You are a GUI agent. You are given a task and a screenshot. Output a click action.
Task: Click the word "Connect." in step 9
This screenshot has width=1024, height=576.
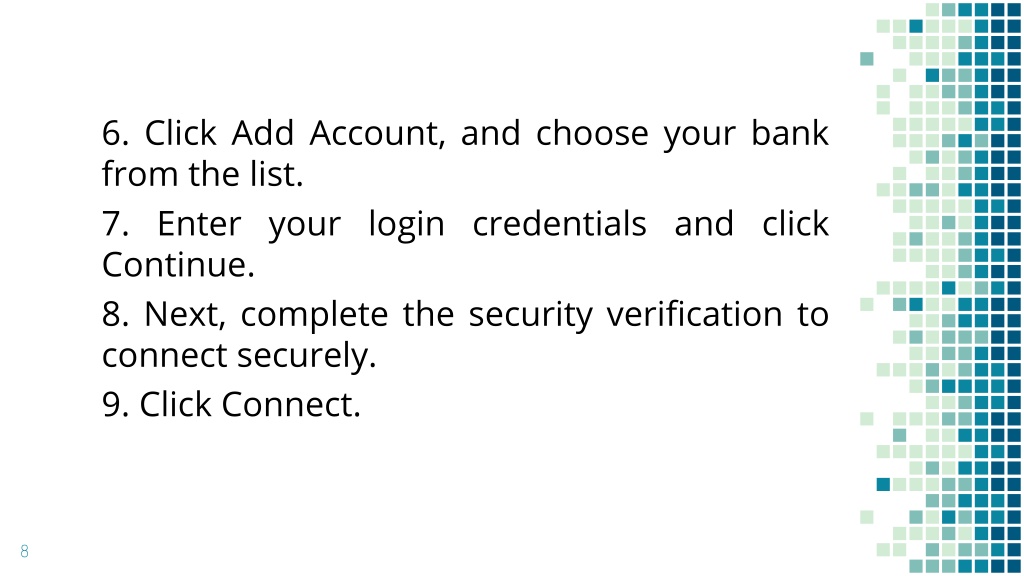click(291, 404)
